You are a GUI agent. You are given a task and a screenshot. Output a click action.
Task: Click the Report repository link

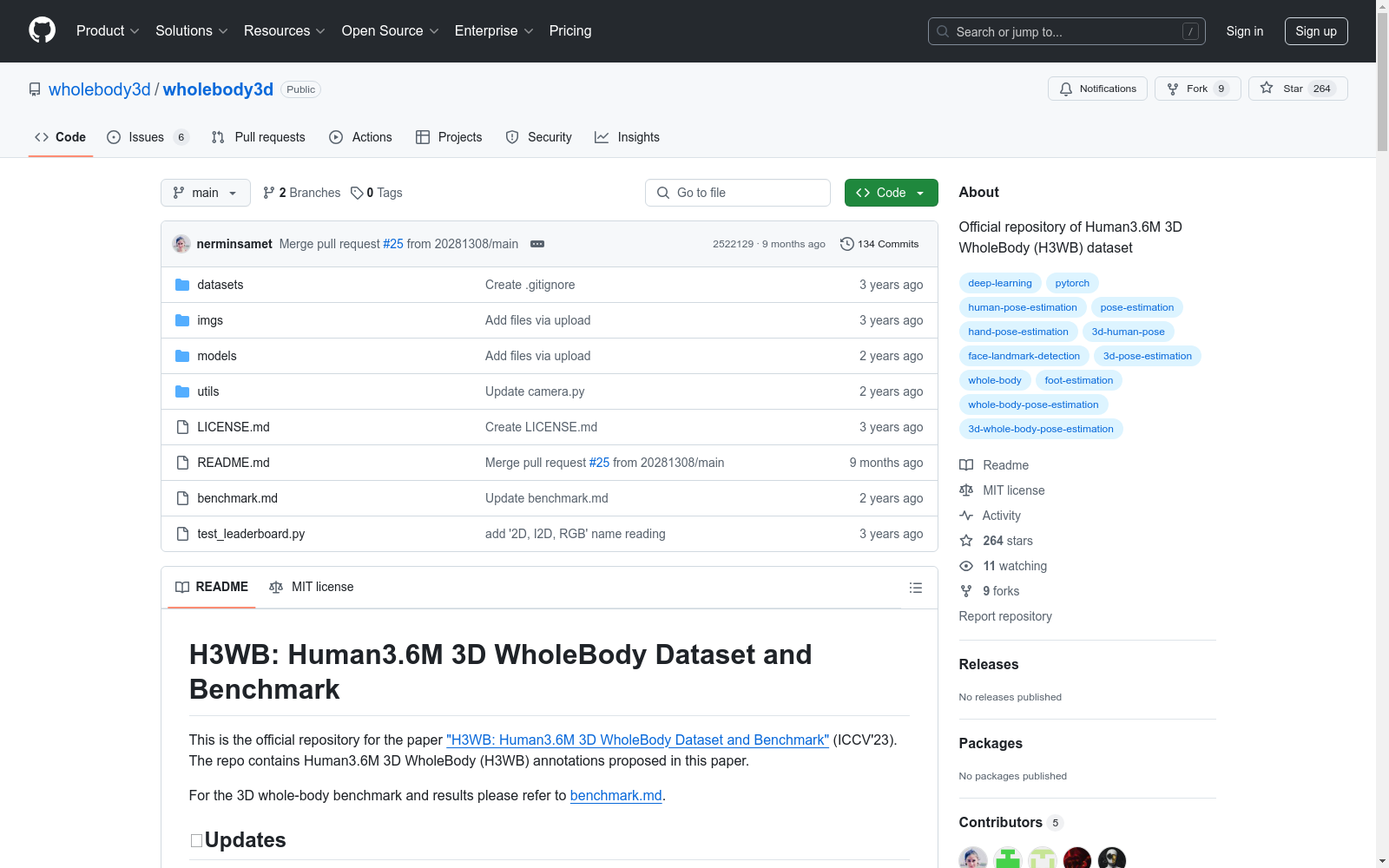(x=1005, y=616)
